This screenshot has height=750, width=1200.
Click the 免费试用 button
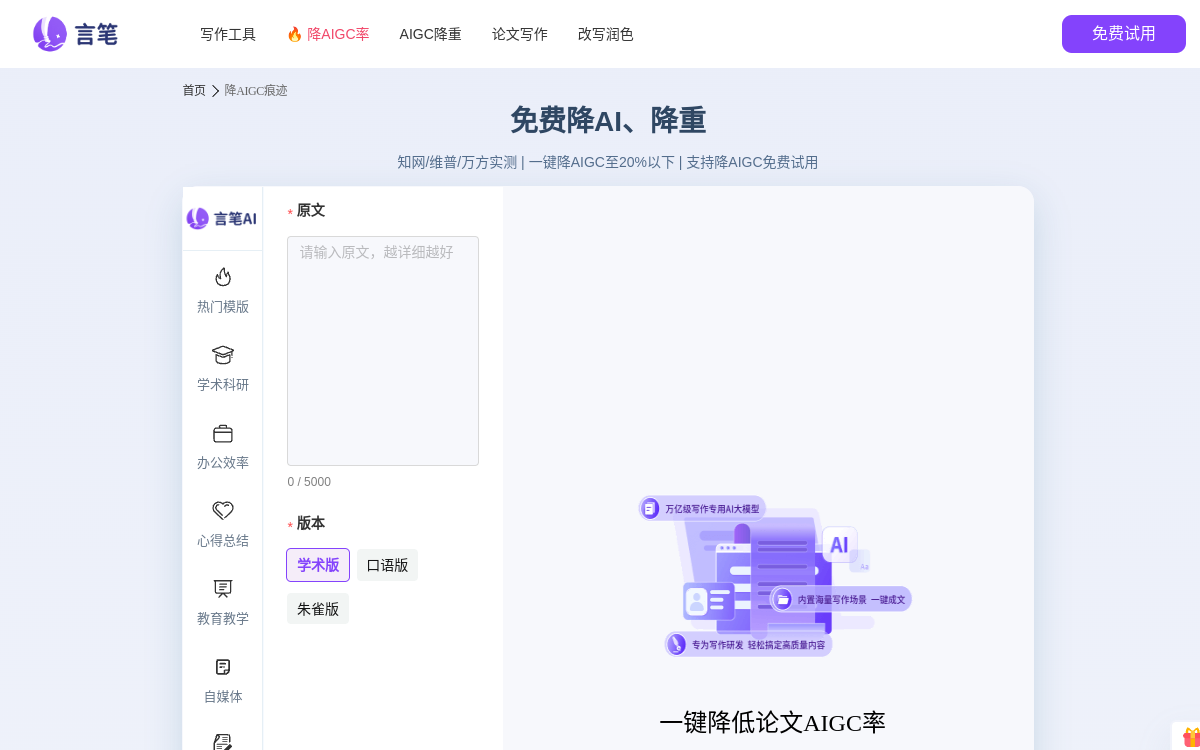pyautogui.click(x=1124, y=34)
